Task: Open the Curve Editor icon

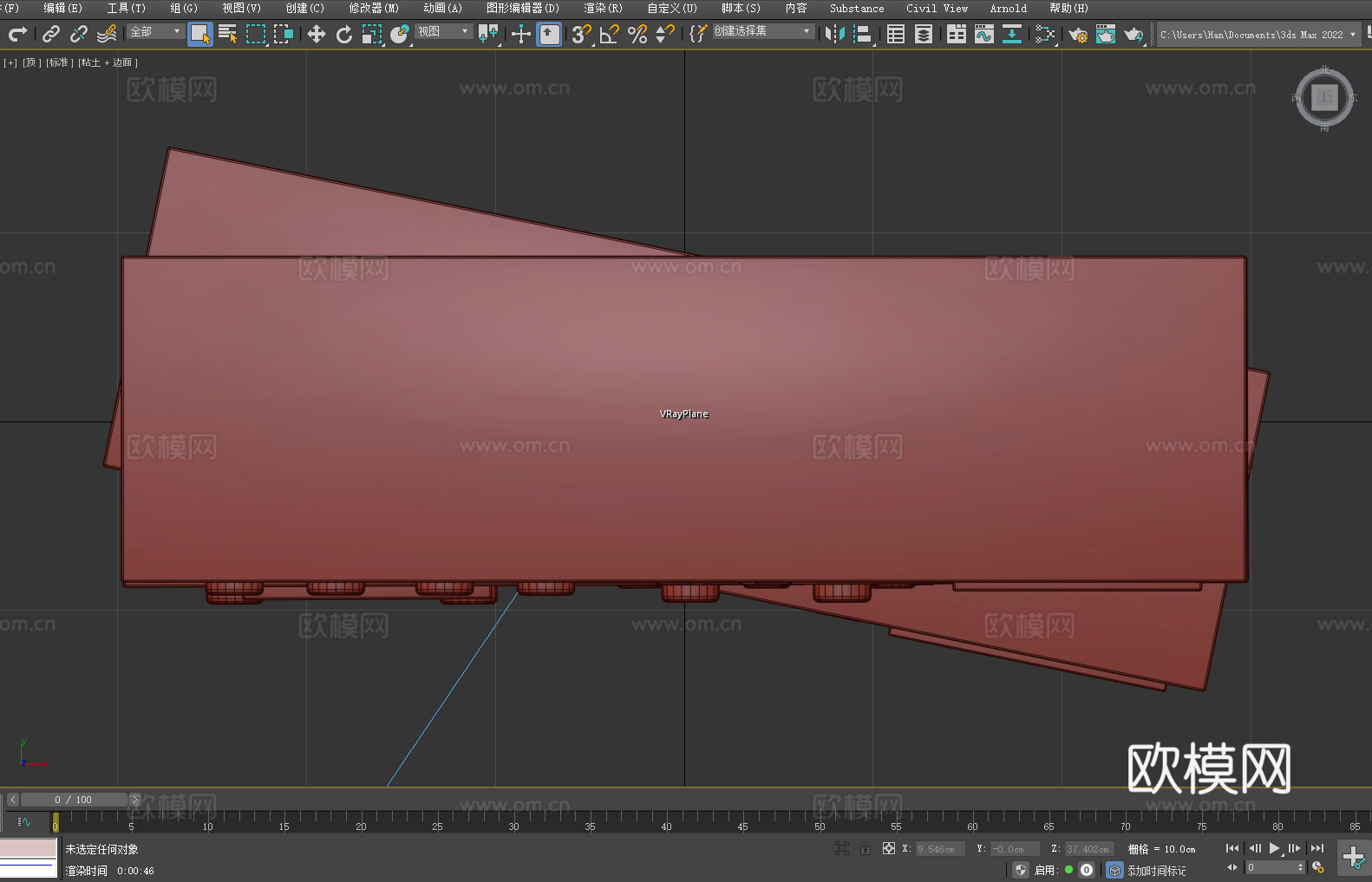Action: click(x=983, y=34)
